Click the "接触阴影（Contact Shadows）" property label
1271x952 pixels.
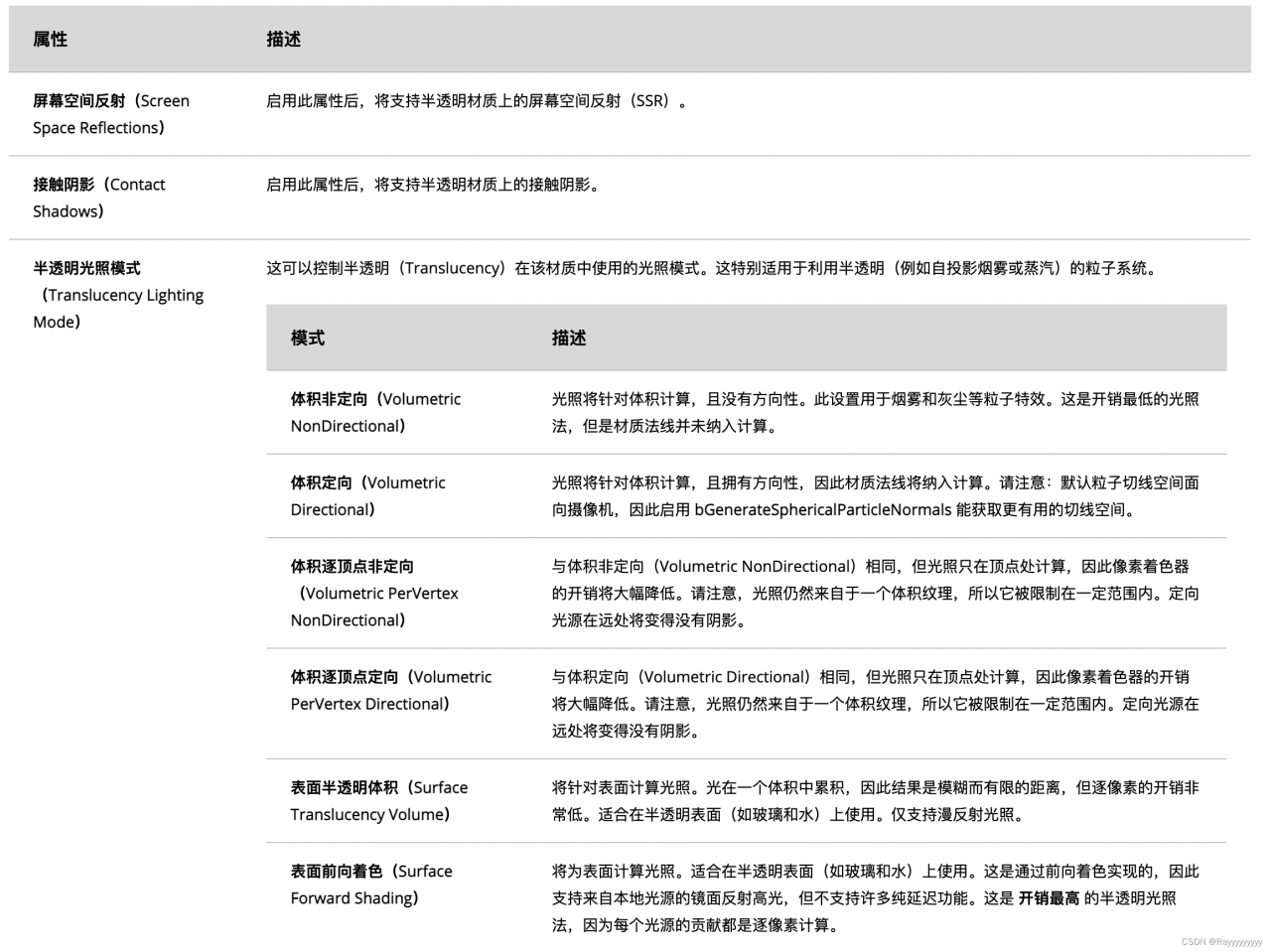[x=100, y=198]
